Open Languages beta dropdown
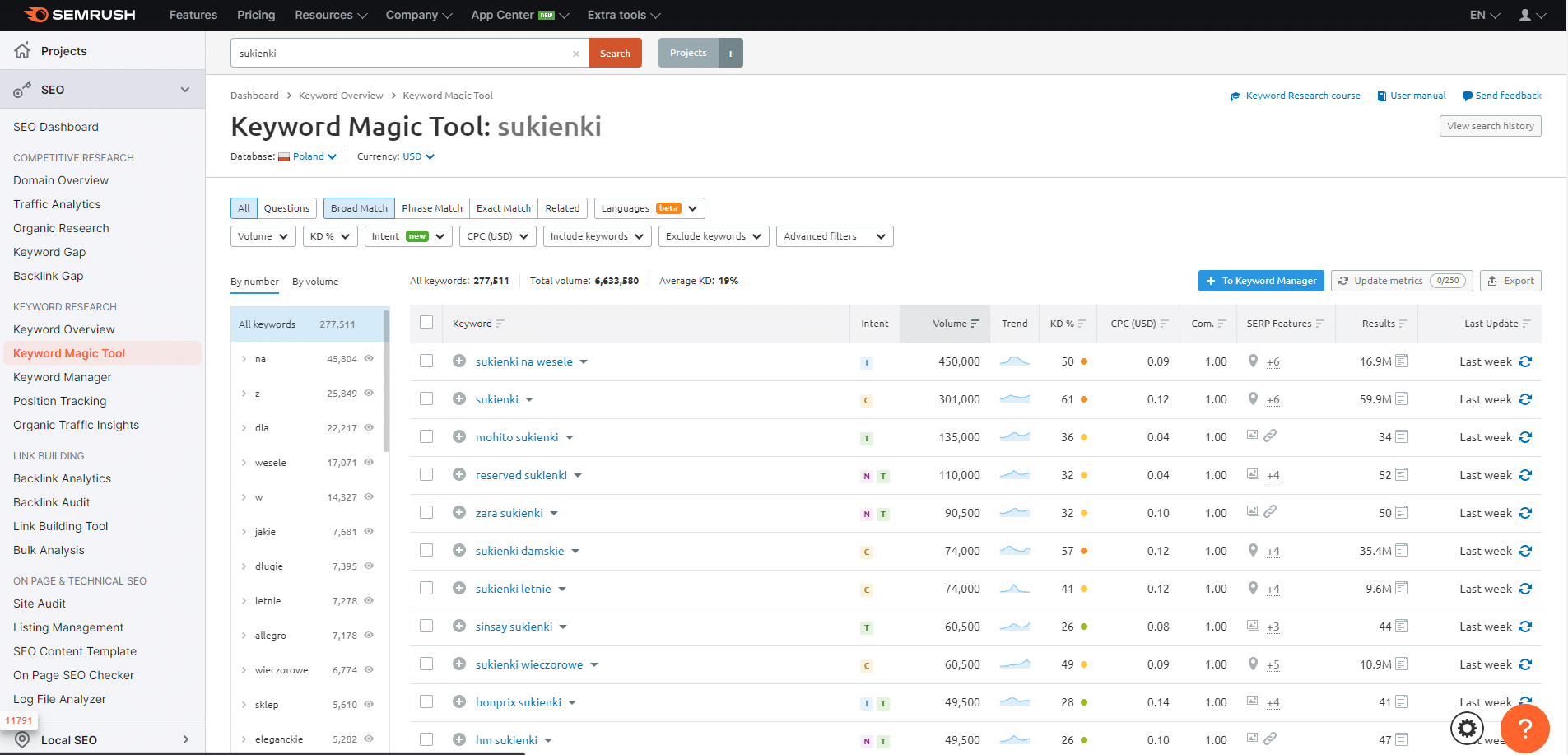 649,208
